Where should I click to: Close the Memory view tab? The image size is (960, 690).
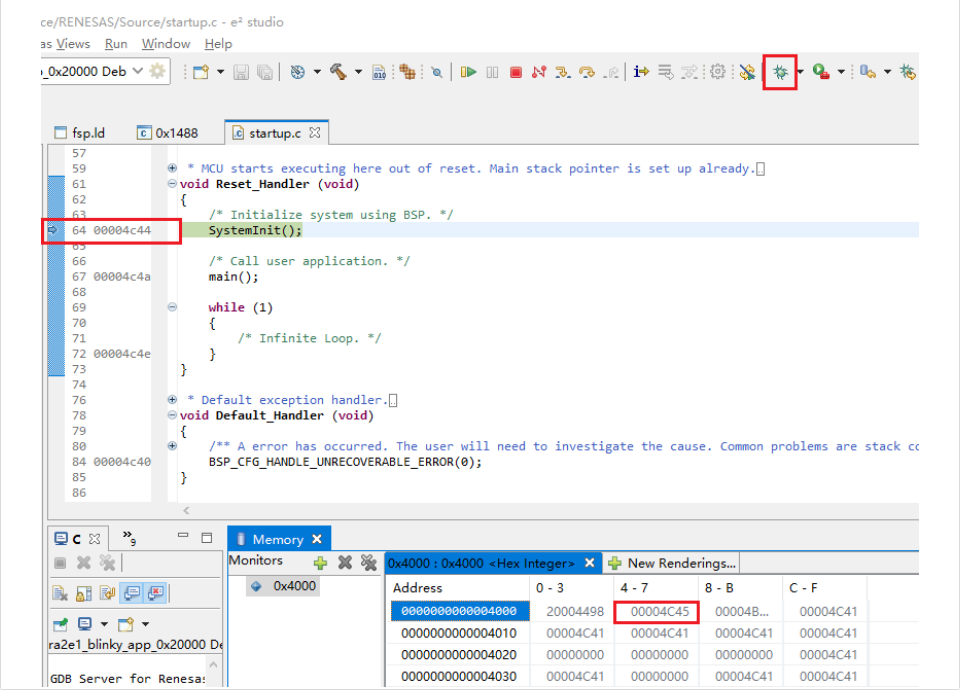coord(317,539)
